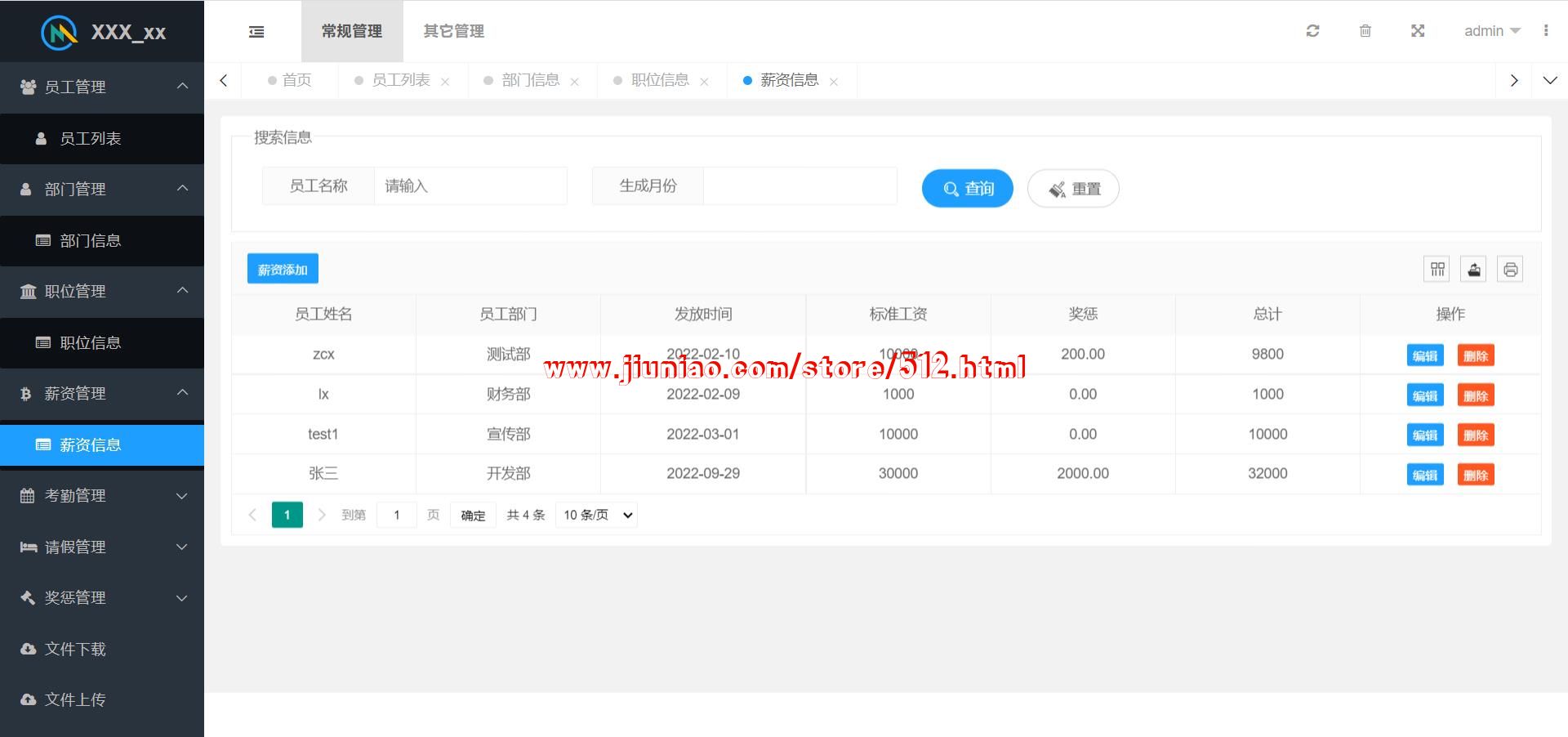This screenshot has height=737, width=1568.
Task: Click the 发放时间 column header
Action: pyautogui.click(x=703, y=314)
